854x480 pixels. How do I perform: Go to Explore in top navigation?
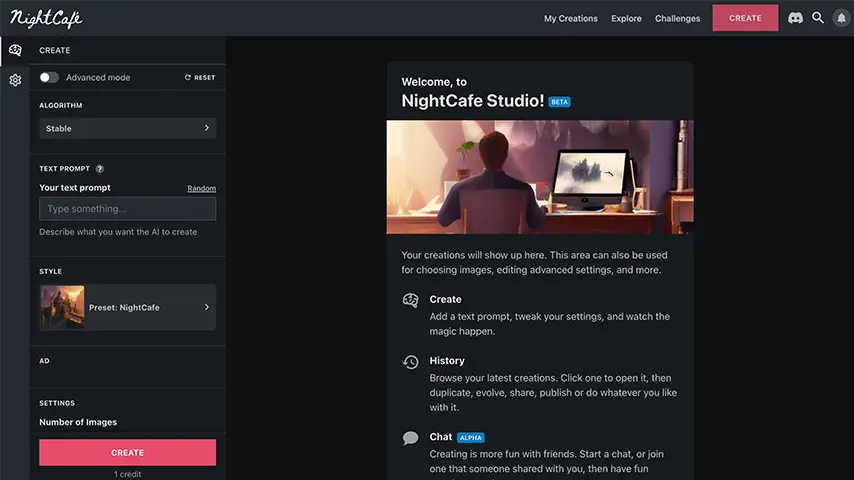pos(626,18)
